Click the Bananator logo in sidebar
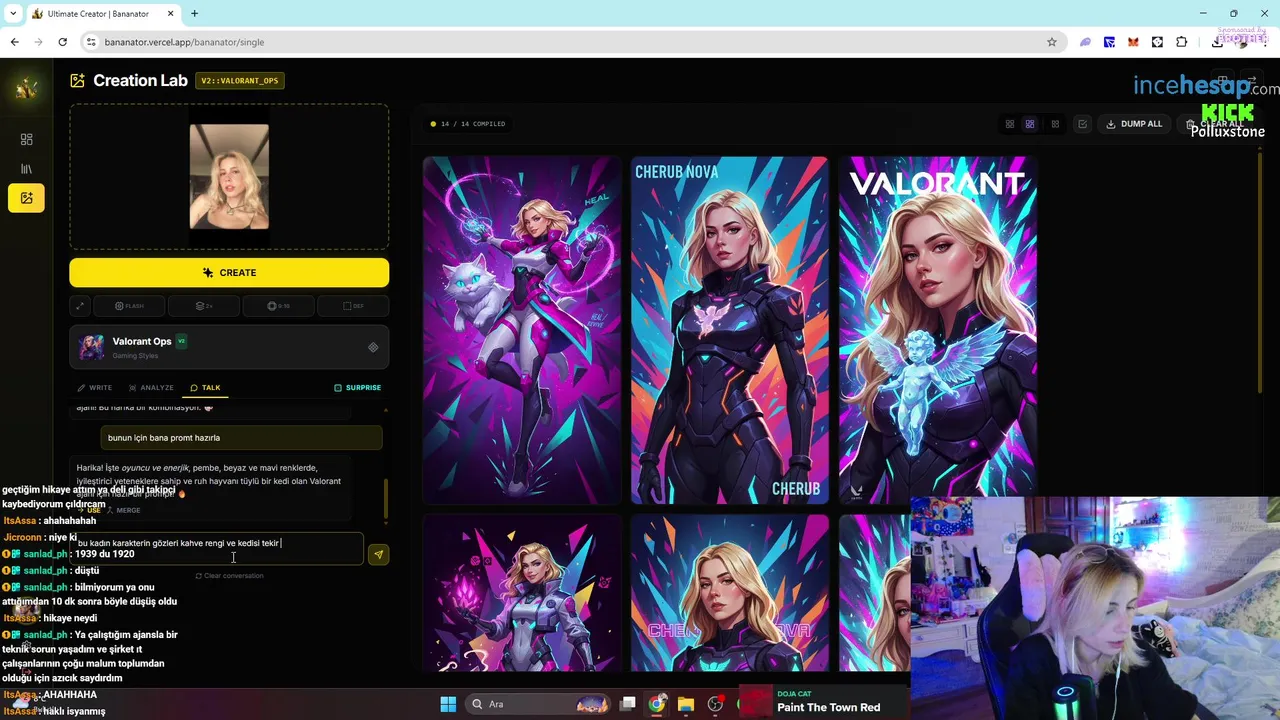Screen dimensions: 1280x720 [x=26, y=88]
